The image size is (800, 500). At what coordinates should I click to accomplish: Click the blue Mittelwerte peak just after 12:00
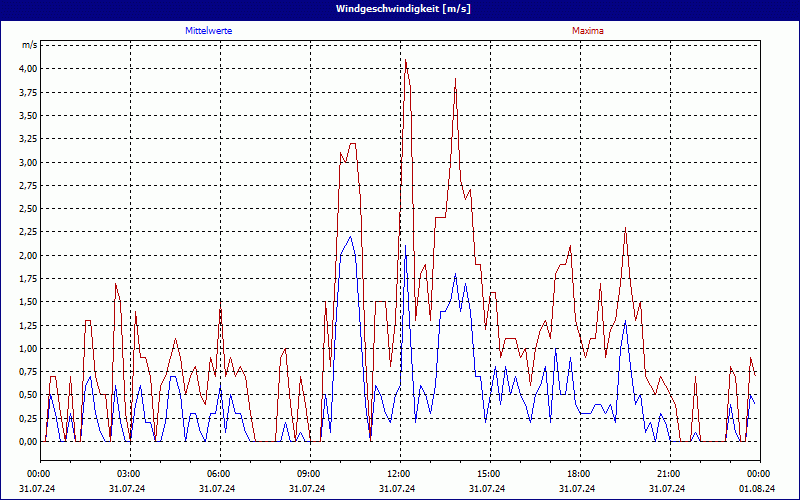point(406,246)
